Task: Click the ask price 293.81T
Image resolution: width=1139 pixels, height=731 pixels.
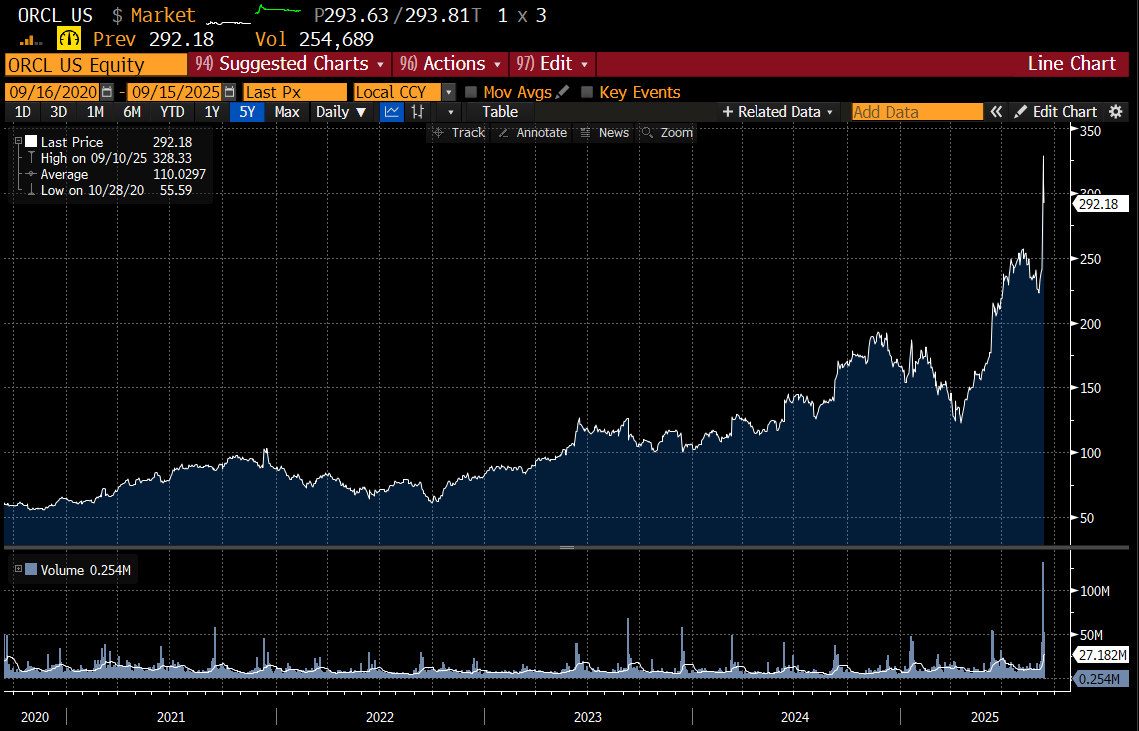Action: click(x=443, y=15)
